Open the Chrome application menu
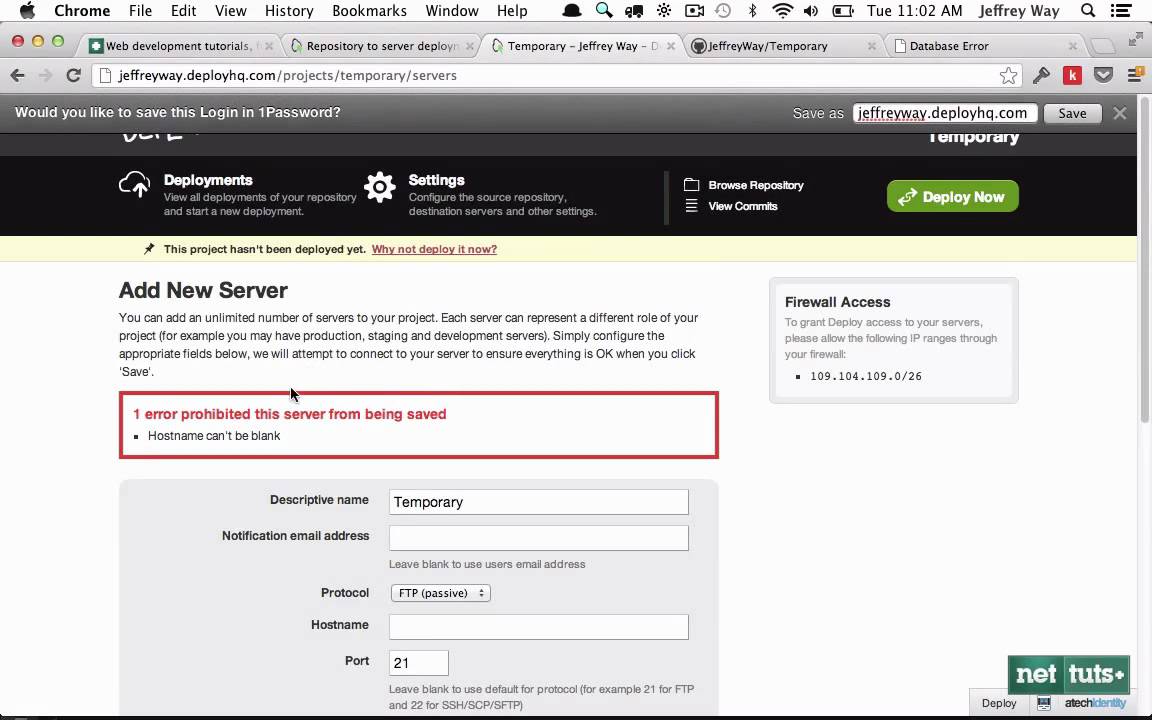1152x720 pixels. pos(82,11)
